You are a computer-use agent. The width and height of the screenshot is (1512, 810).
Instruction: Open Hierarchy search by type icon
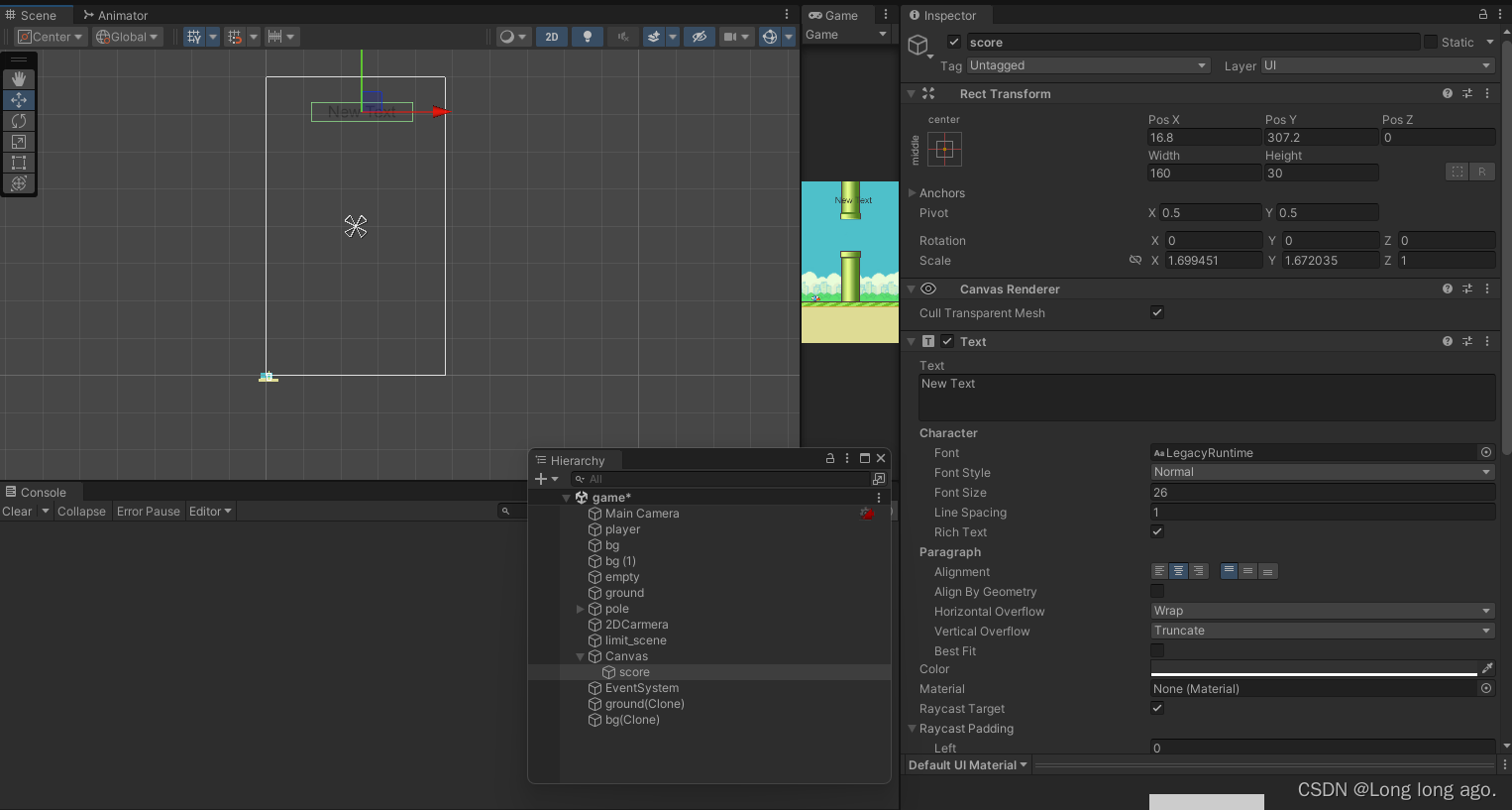click(x=879, y=479)
